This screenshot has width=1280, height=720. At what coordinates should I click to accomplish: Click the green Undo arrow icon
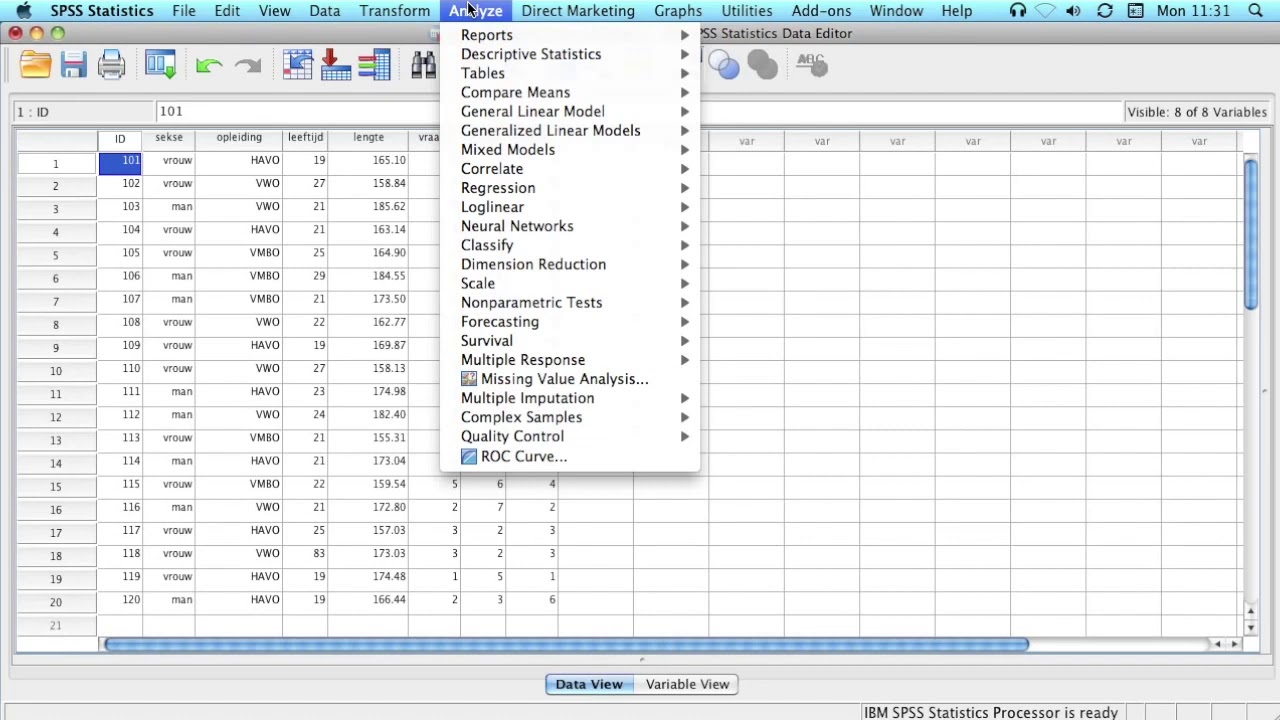pyautogui.click(x=209, y=66)
